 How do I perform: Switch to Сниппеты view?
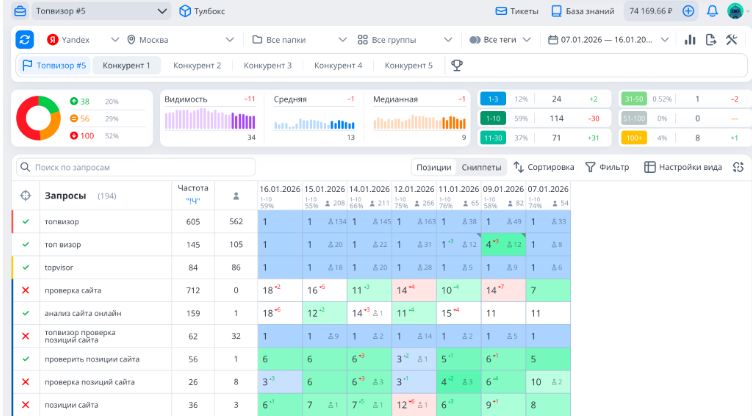[x=481, y=167]
